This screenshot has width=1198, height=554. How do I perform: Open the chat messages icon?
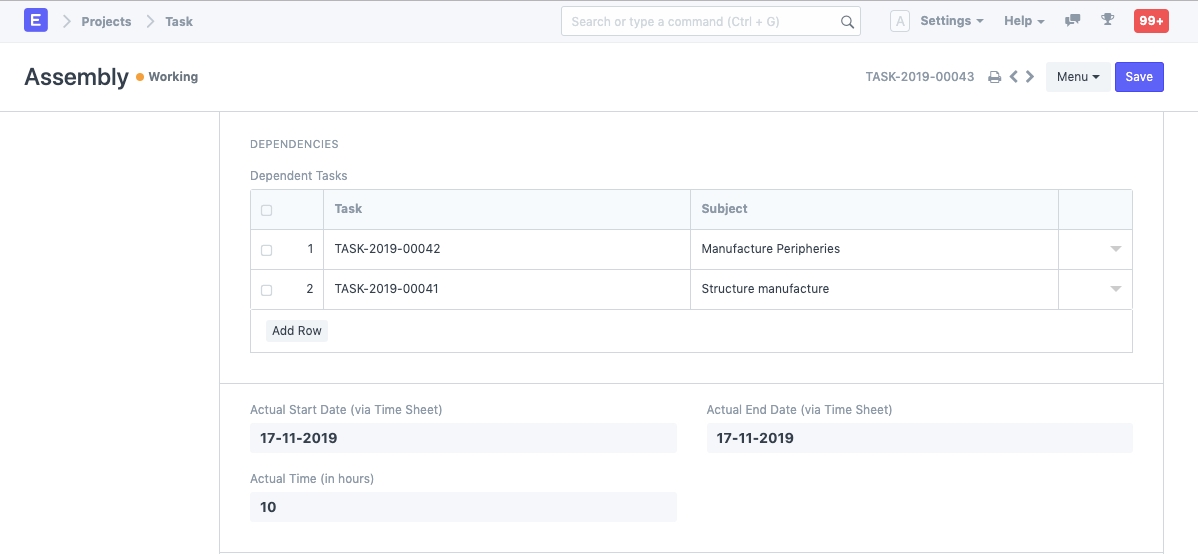click(x=1073, y=20)
